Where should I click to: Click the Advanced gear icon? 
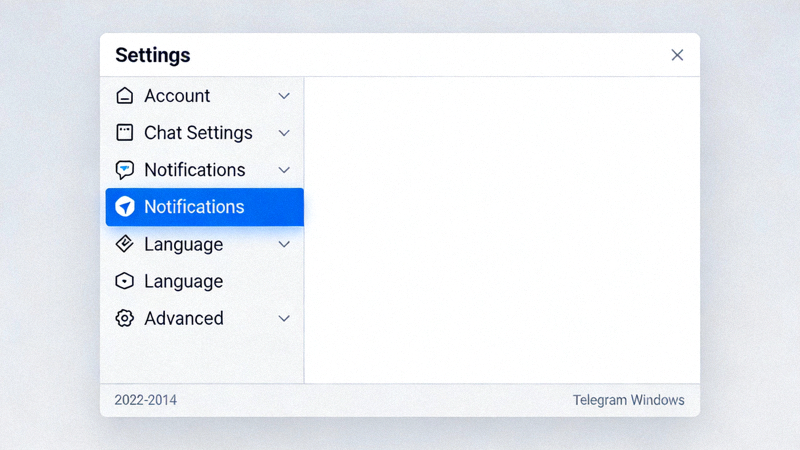coord(124,318)
